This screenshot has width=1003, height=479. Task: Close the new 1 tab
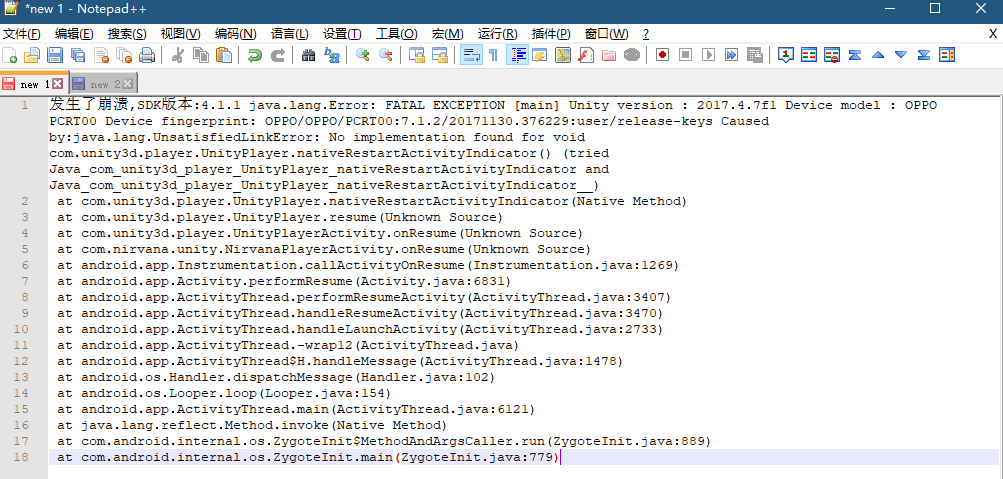(57, 84)
